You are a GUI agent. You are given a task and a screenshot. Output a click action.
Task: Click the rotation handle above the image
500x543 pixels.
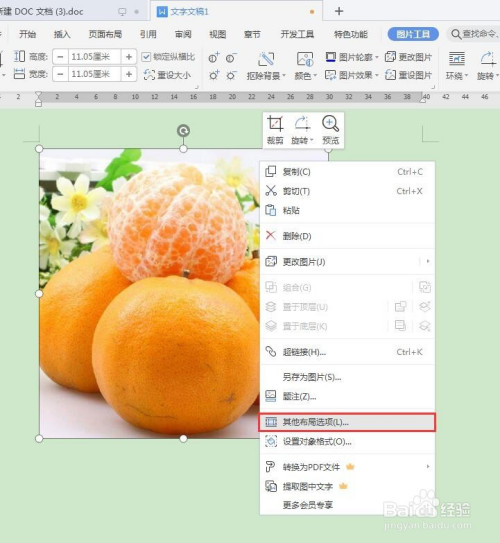(x=183, y=131)
